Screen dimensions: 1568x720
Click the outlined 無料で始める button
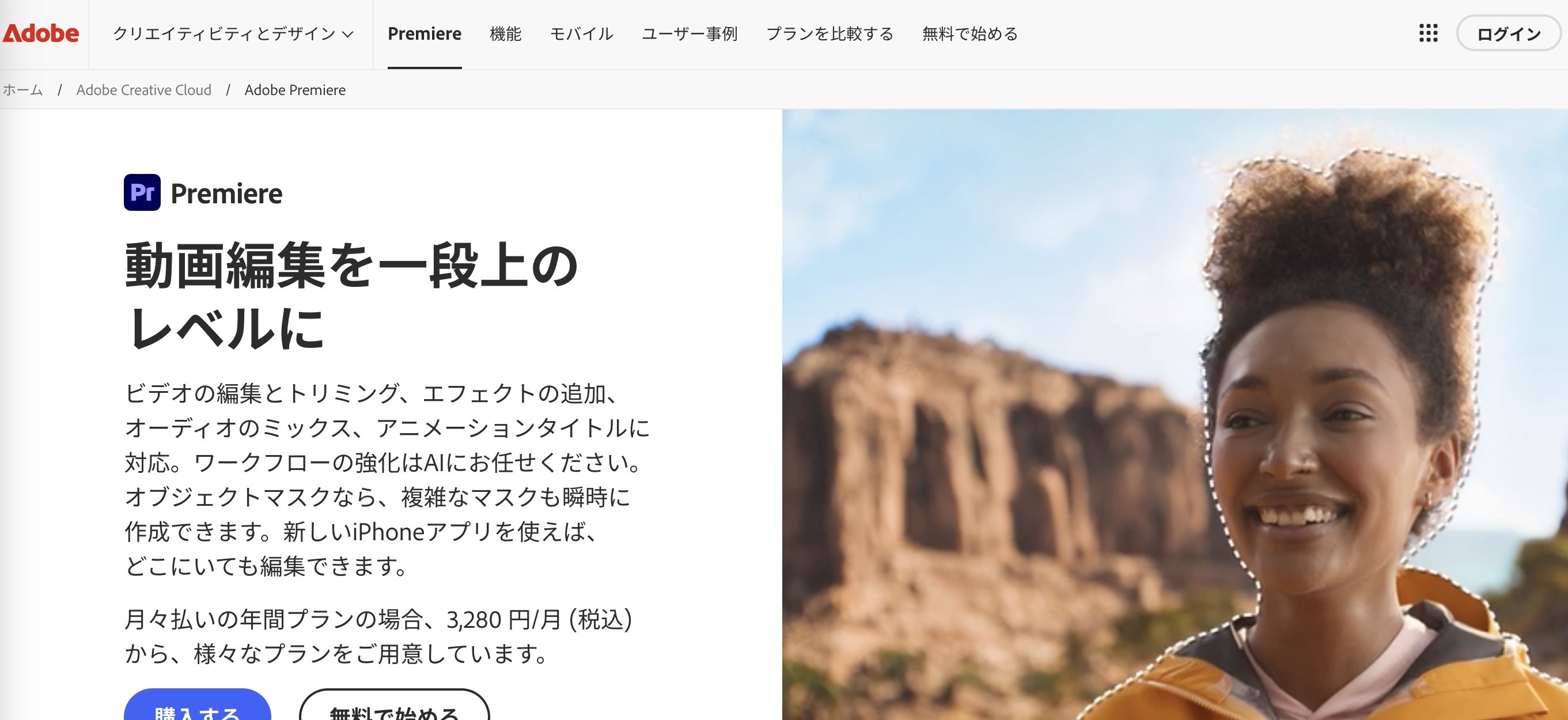coord(395,706)
